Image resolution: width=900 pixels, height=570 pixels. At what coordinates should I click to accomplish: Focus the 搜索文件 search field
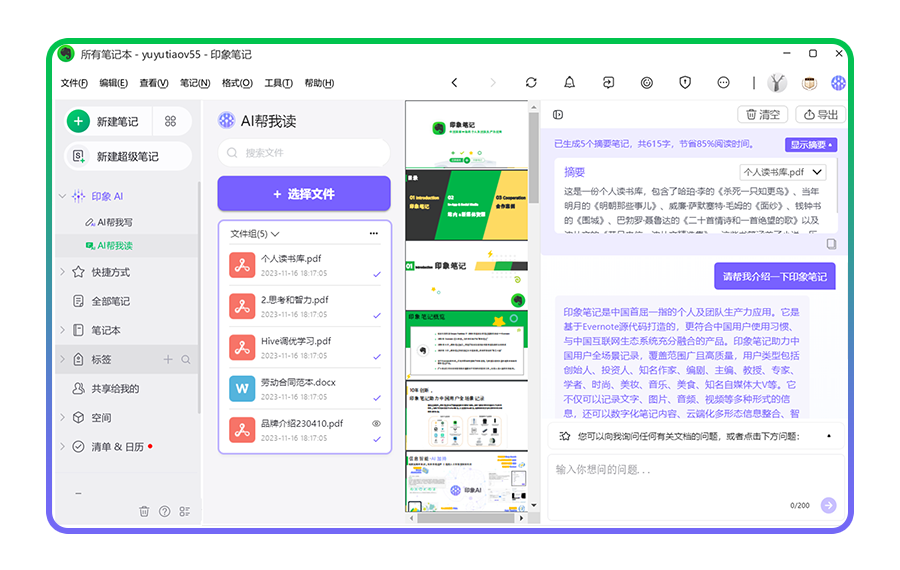point(304,153)
